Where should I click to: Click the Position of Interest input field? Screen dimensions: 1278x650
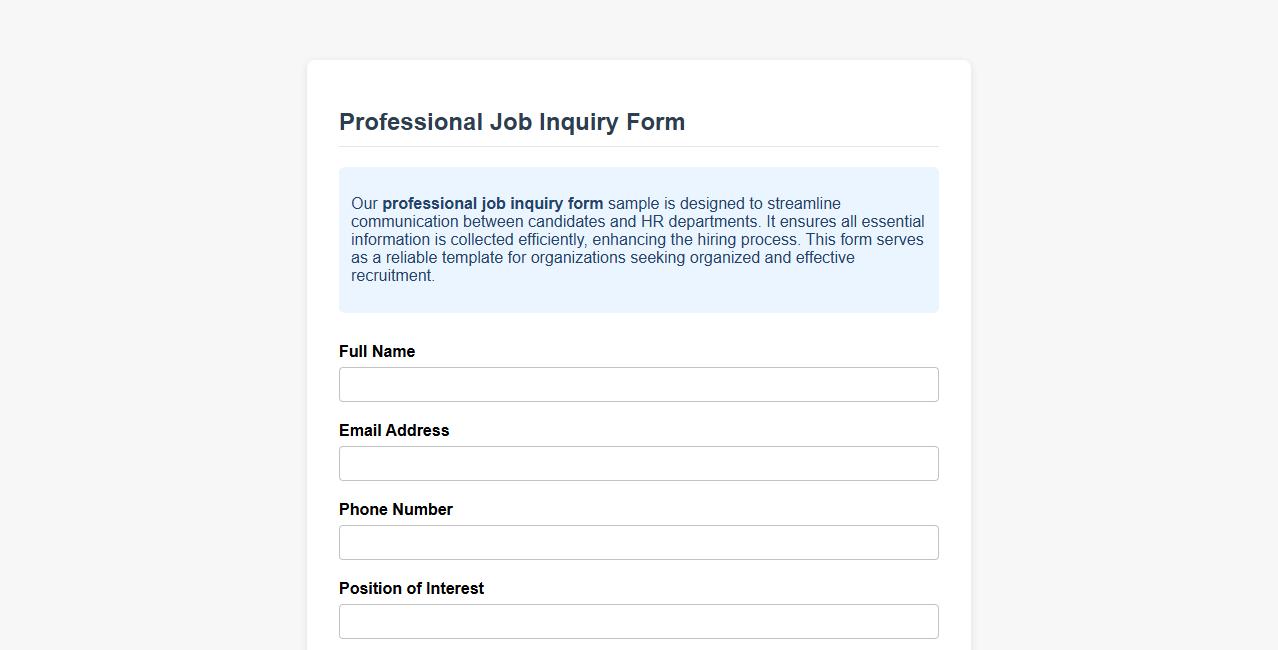[638, 621]
